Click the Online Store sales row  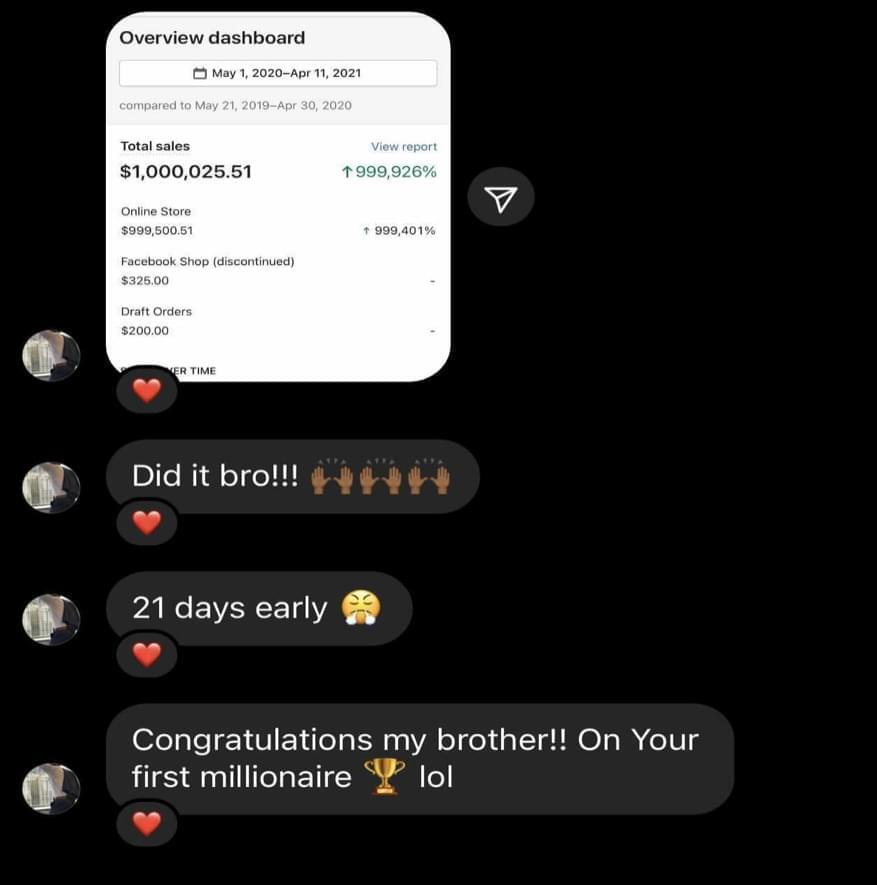coord(278,221)
